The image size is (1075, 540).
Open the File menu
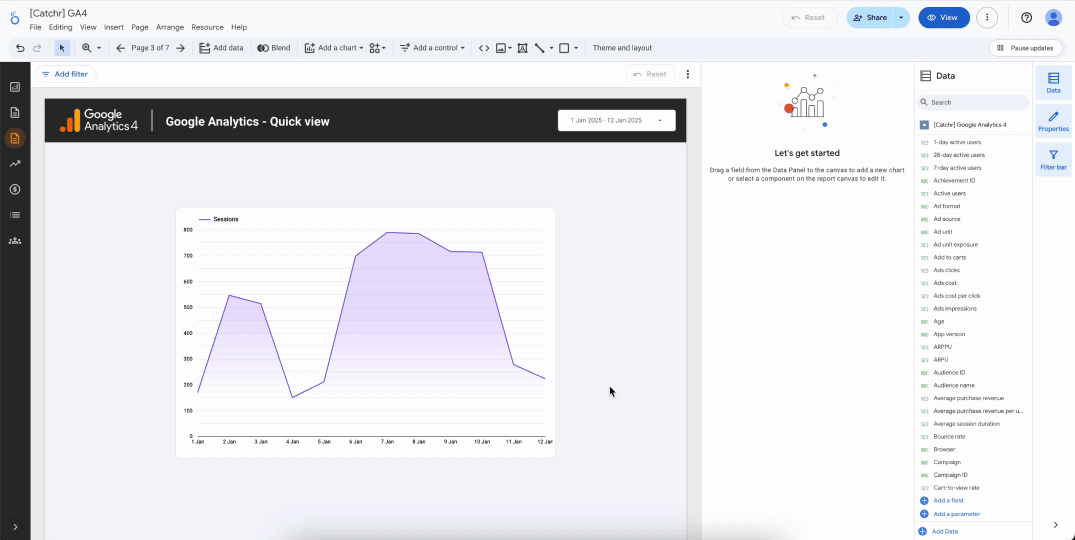36,27
